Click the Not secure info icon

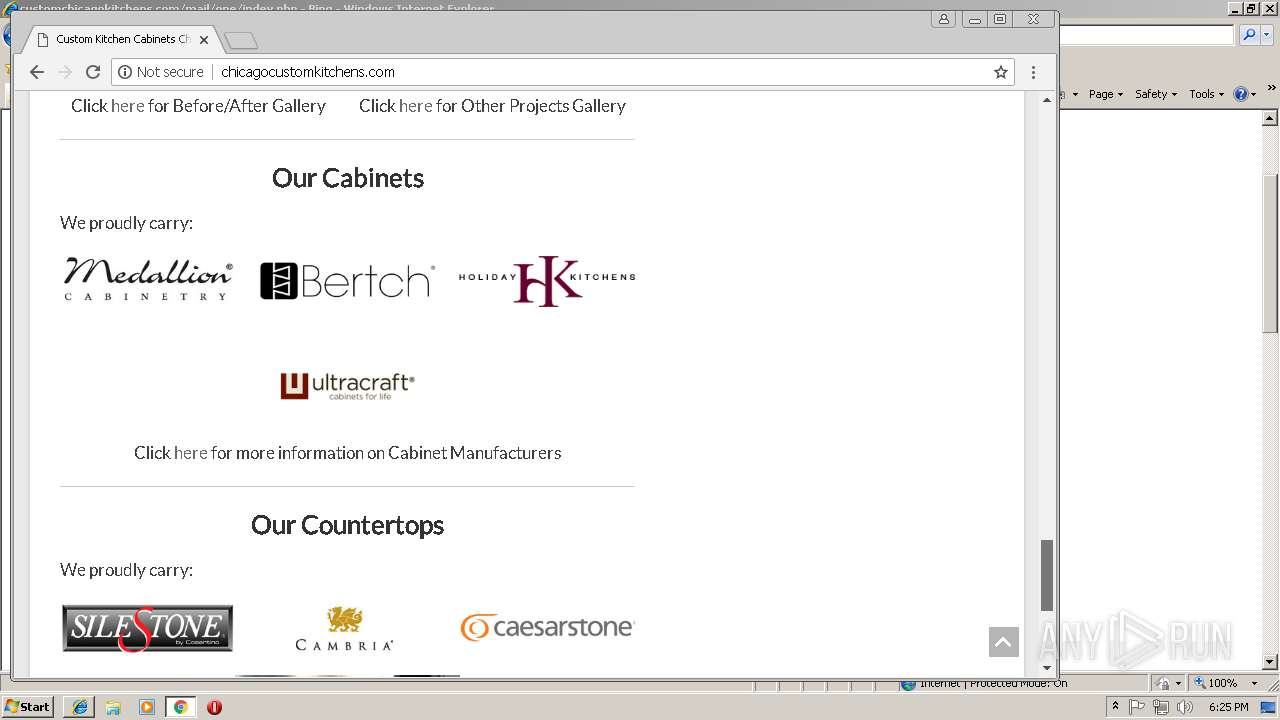tap(125, 72)
